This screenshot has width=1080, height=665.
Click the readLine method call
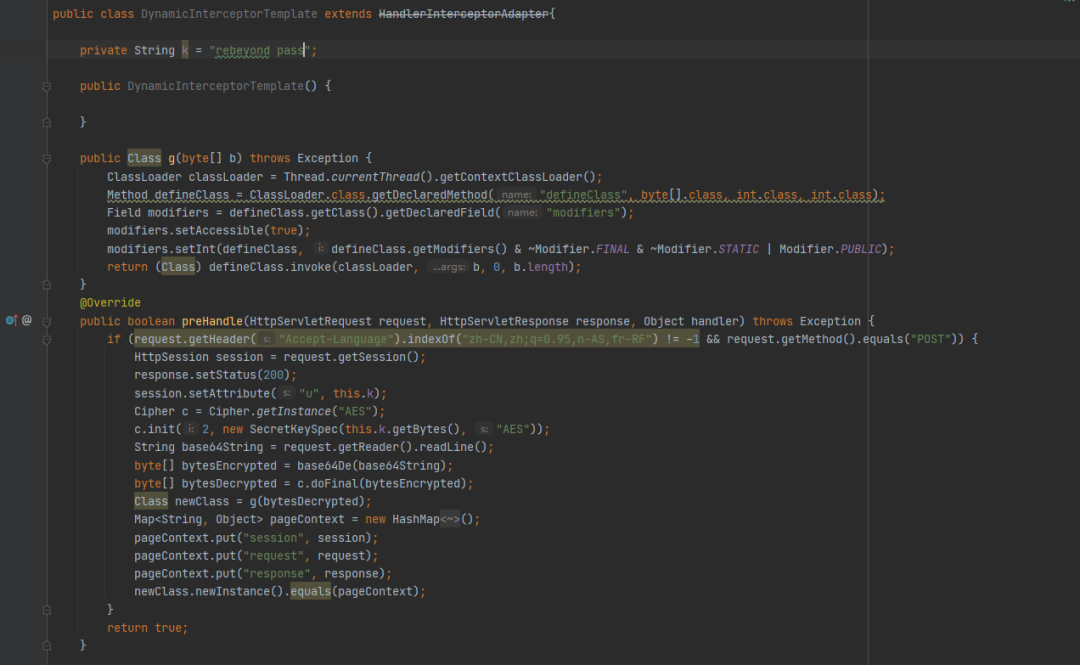(446, 447)
